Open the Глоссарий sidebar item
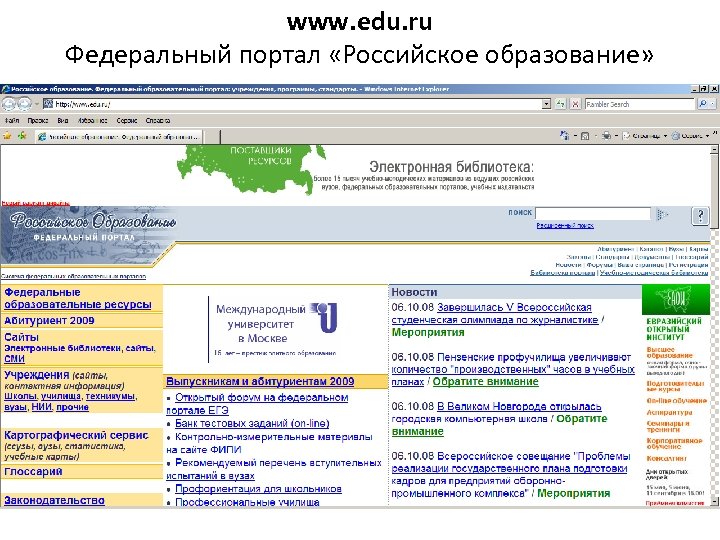This screenshot has height=540, width=720. [33, 472]
